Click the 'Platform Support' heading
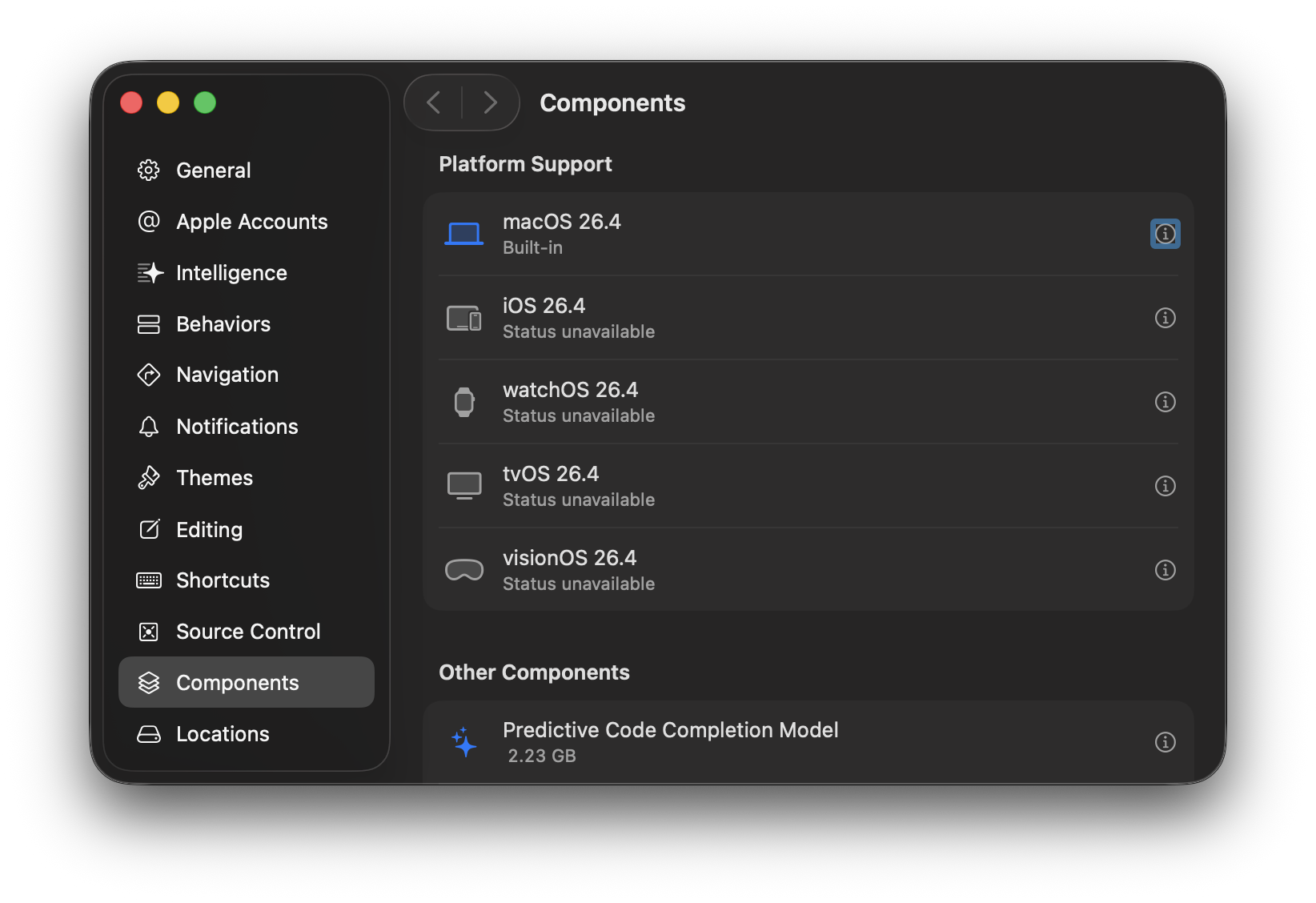This screenshot has height=903, width=1316. [526, 164]
